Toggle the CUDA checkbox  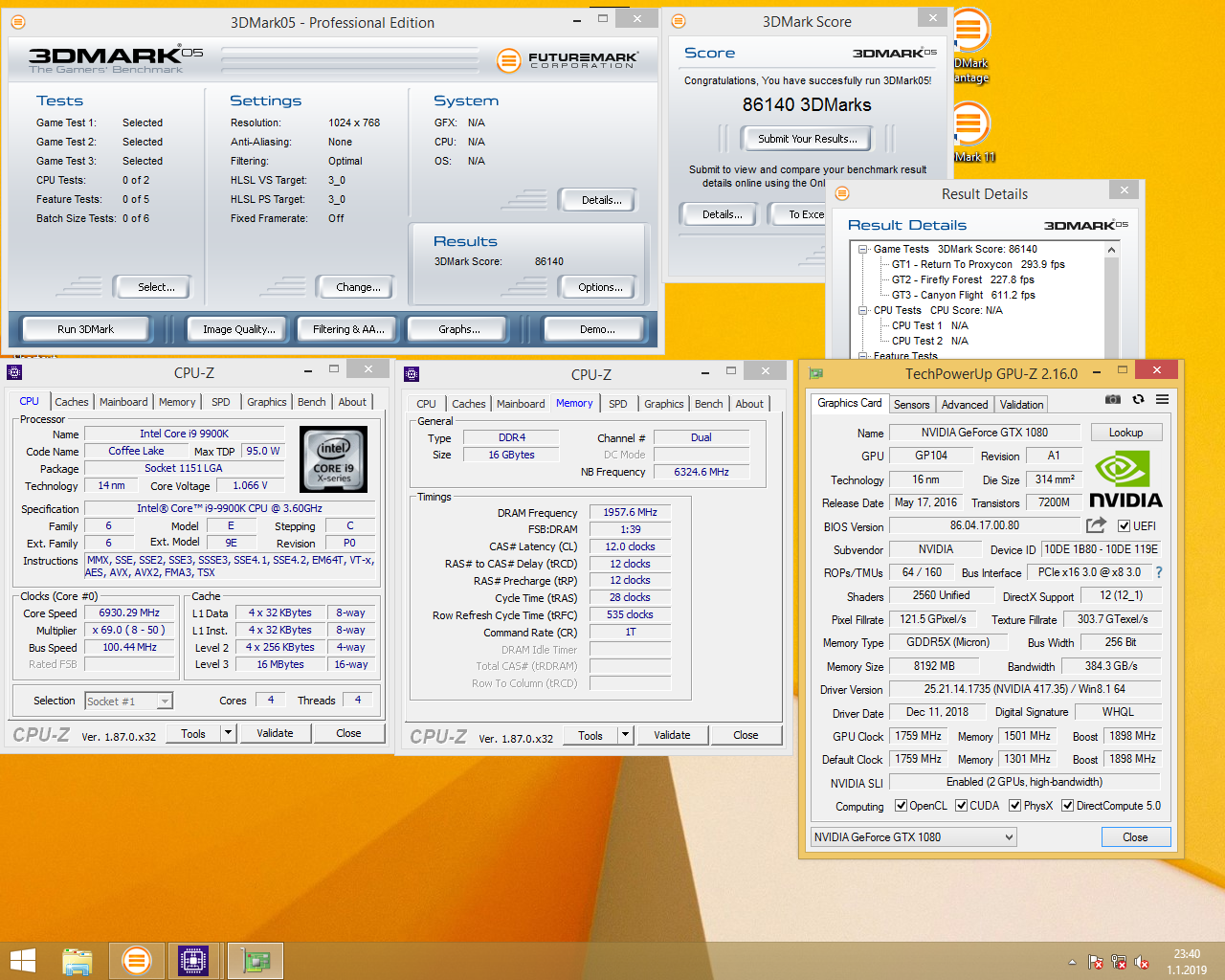(961, 806)
